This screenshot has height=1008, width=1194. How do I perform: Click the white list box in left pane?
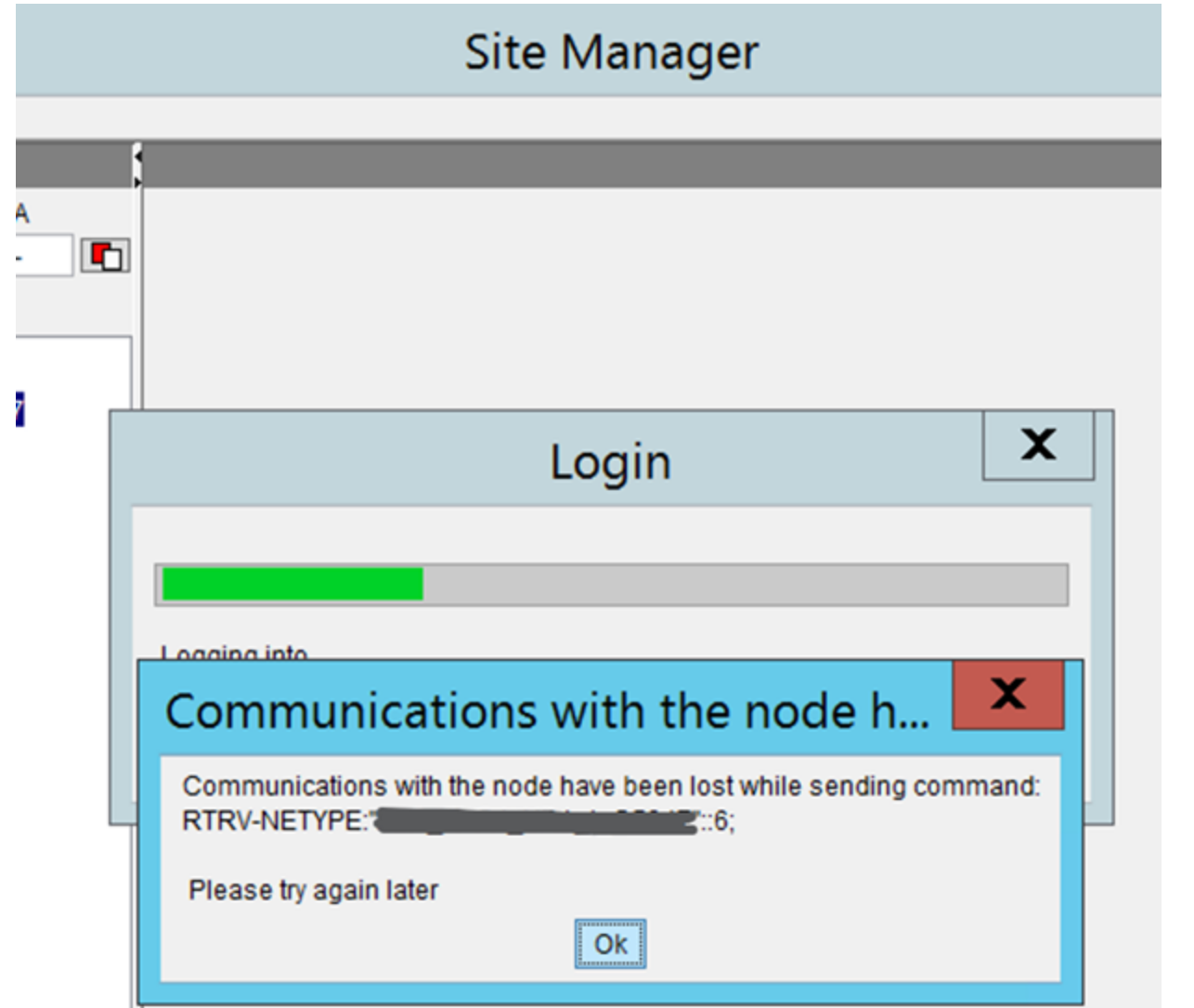pos(74,371)
